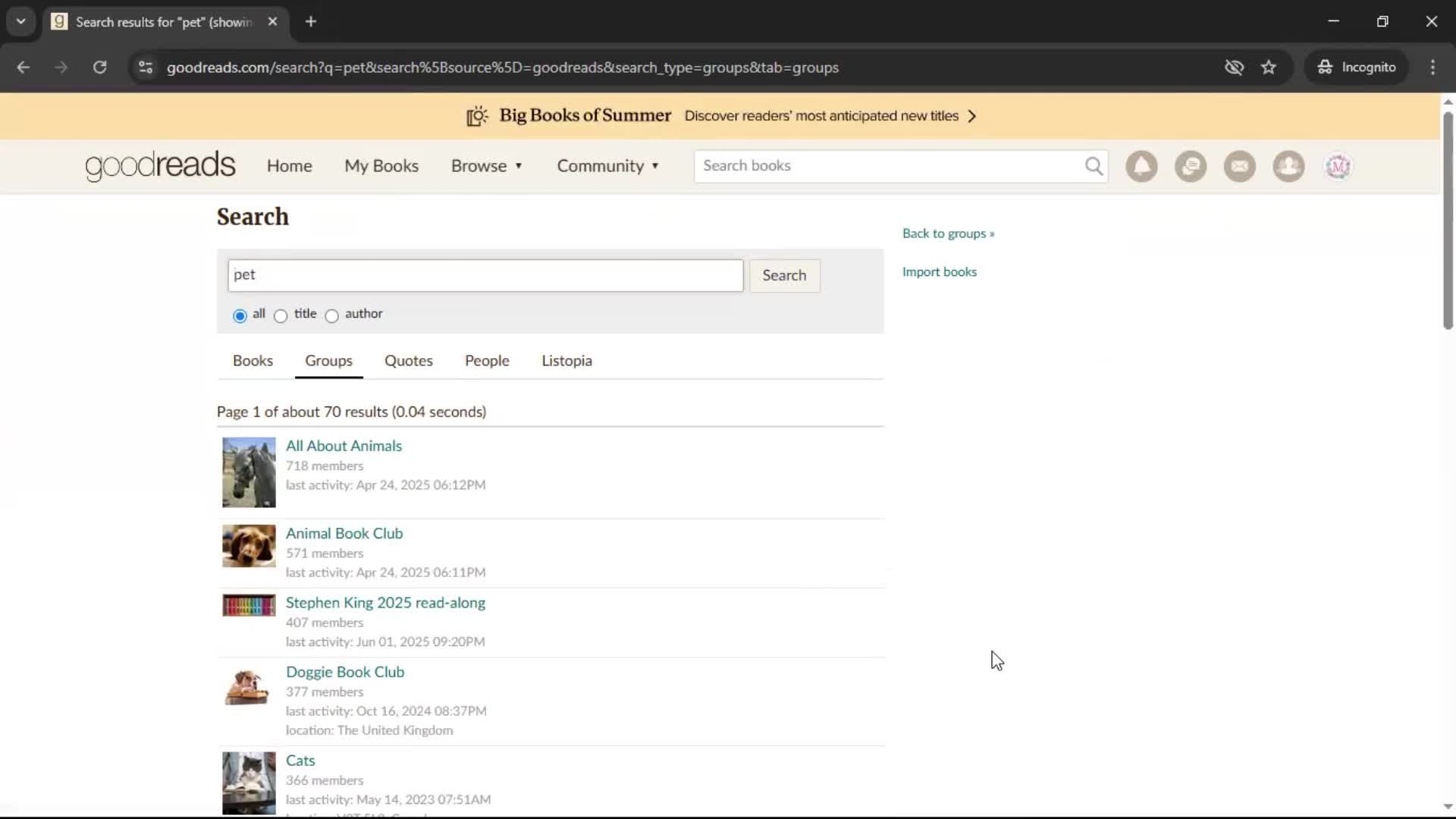Click the dog thumbnail for Animal Book Club

click(x=249, y=546)
